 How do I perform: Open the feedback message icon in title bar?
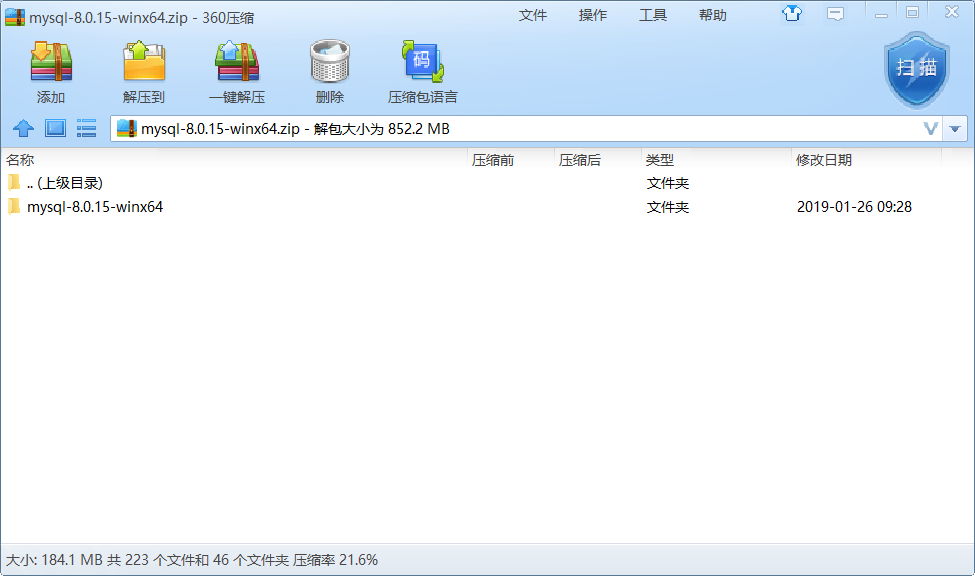point(835,14)
